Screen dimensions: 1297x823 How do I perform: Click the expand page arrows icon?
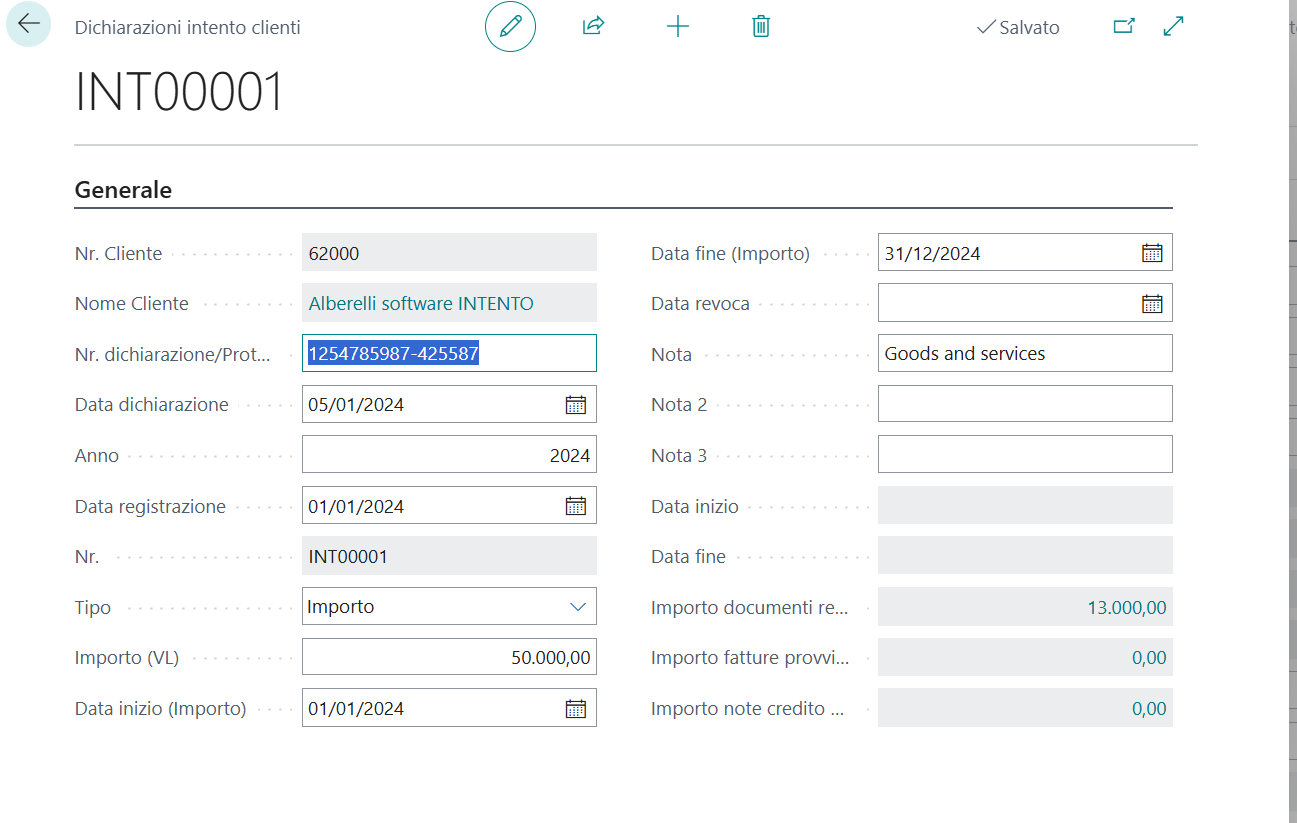pos(1174,27)
